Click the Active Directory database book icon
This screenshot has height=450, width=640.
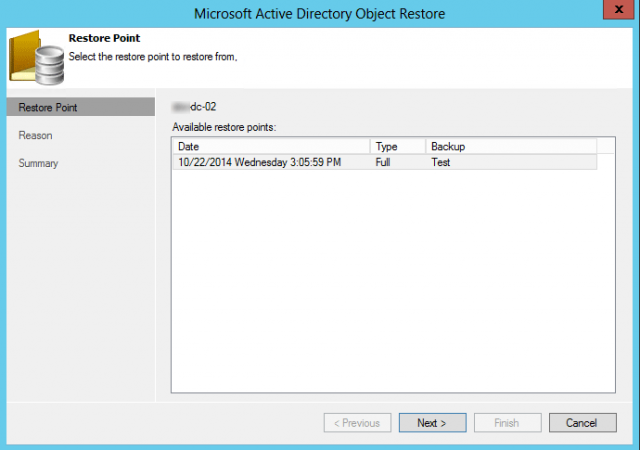coord(37,58)
